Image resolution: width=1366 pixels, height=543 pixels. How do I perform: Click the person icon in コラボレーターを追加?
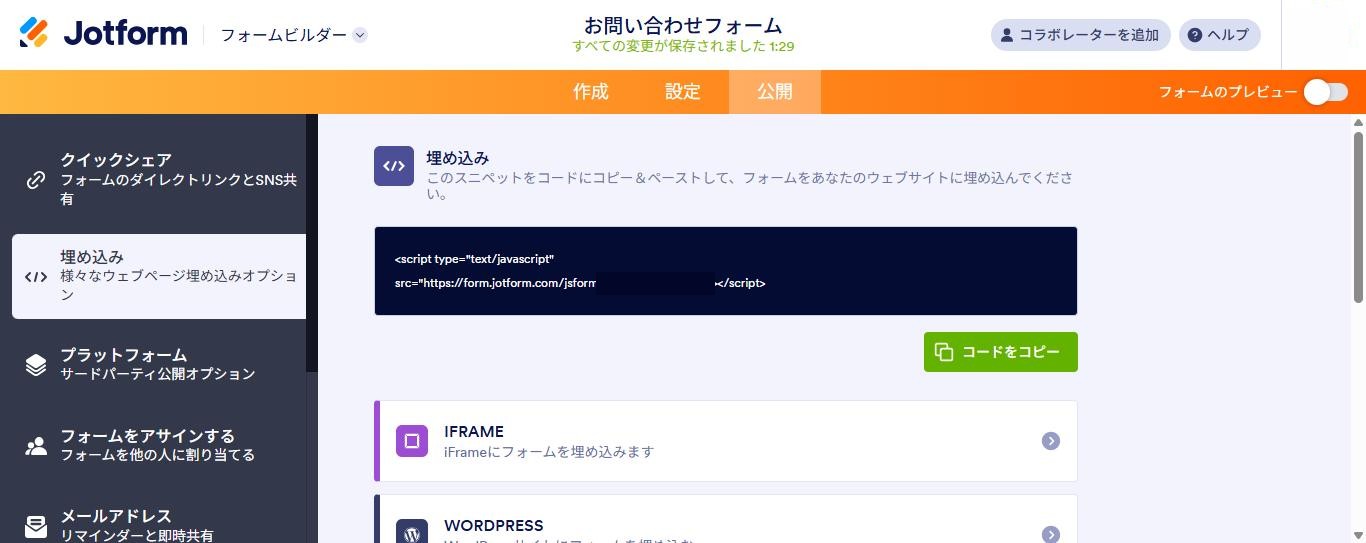pyautogui.click(x=1007, y=35)
